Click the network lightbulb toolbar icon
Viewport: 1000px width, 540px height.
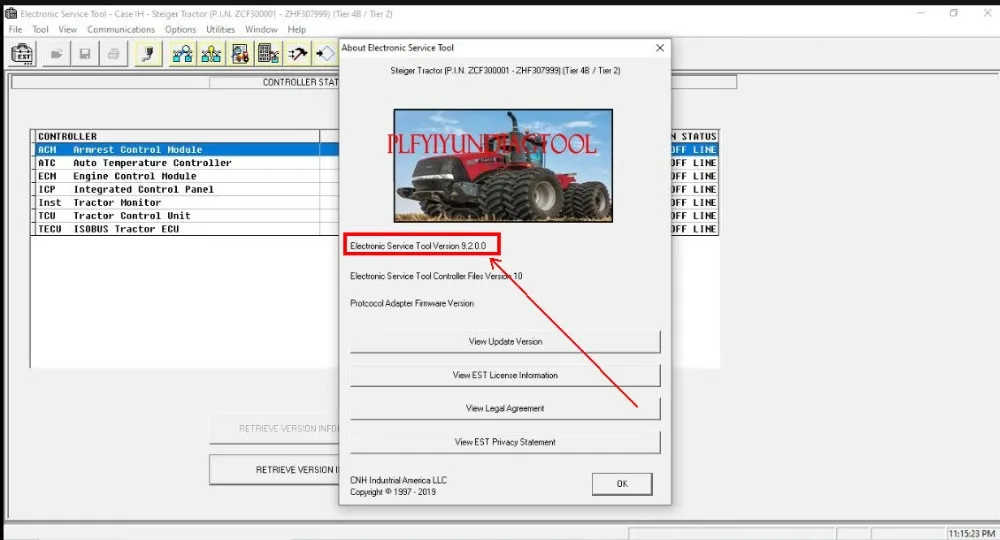tap(211, 54)
